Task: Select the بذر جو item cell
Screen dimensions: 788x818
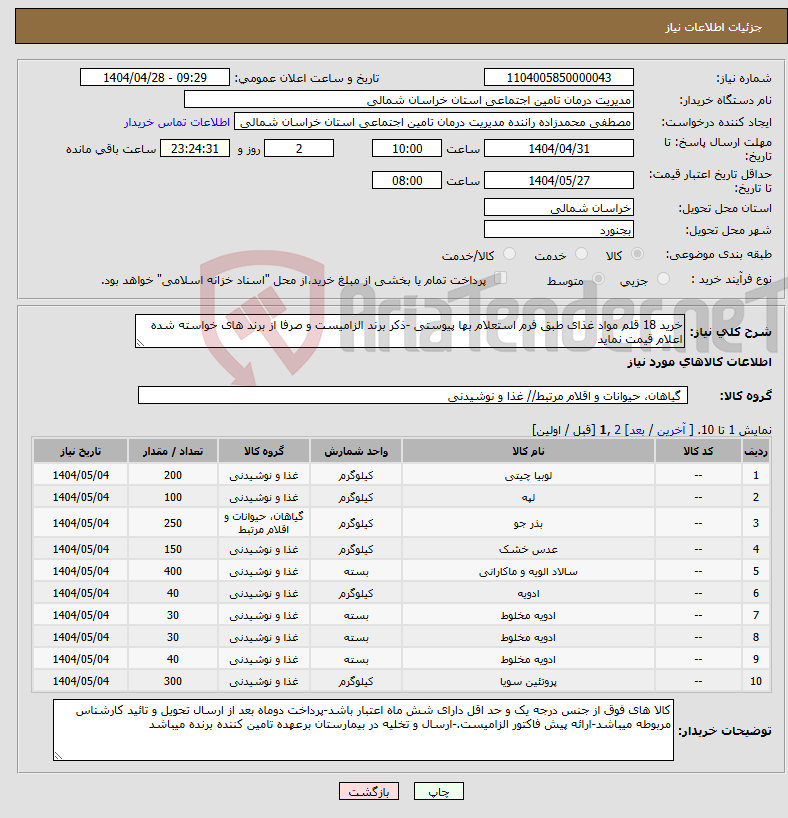Action: [528, 523]
